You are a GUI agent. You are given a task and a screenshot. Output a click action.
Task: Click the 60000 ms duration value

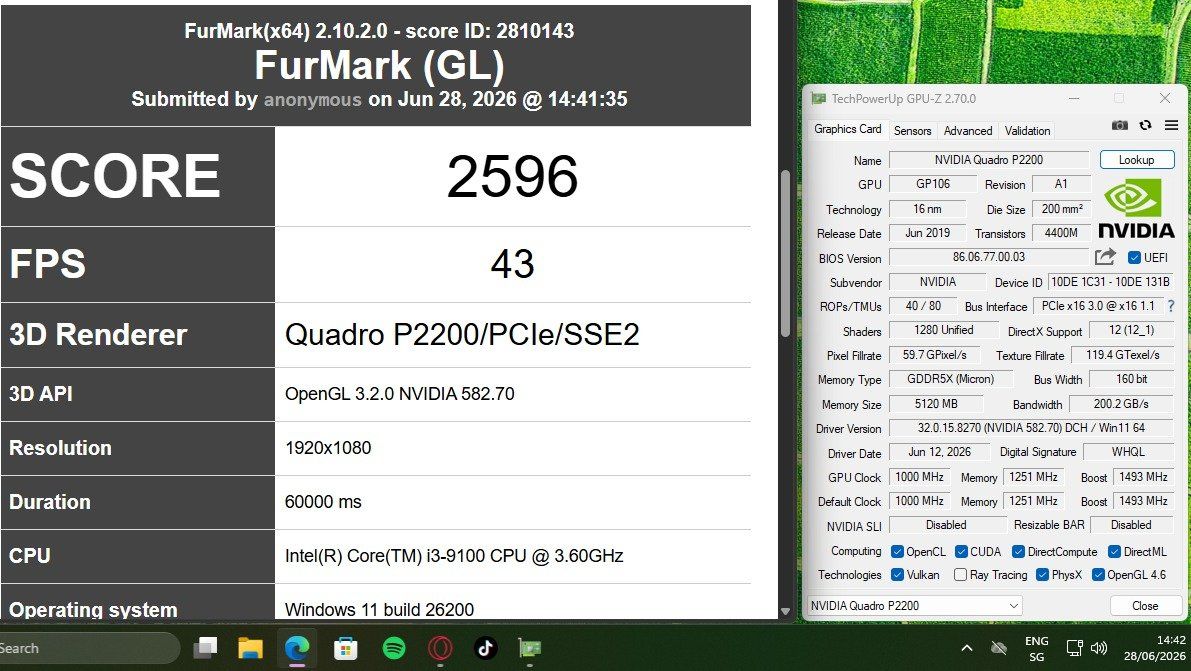tap(323, 502)
